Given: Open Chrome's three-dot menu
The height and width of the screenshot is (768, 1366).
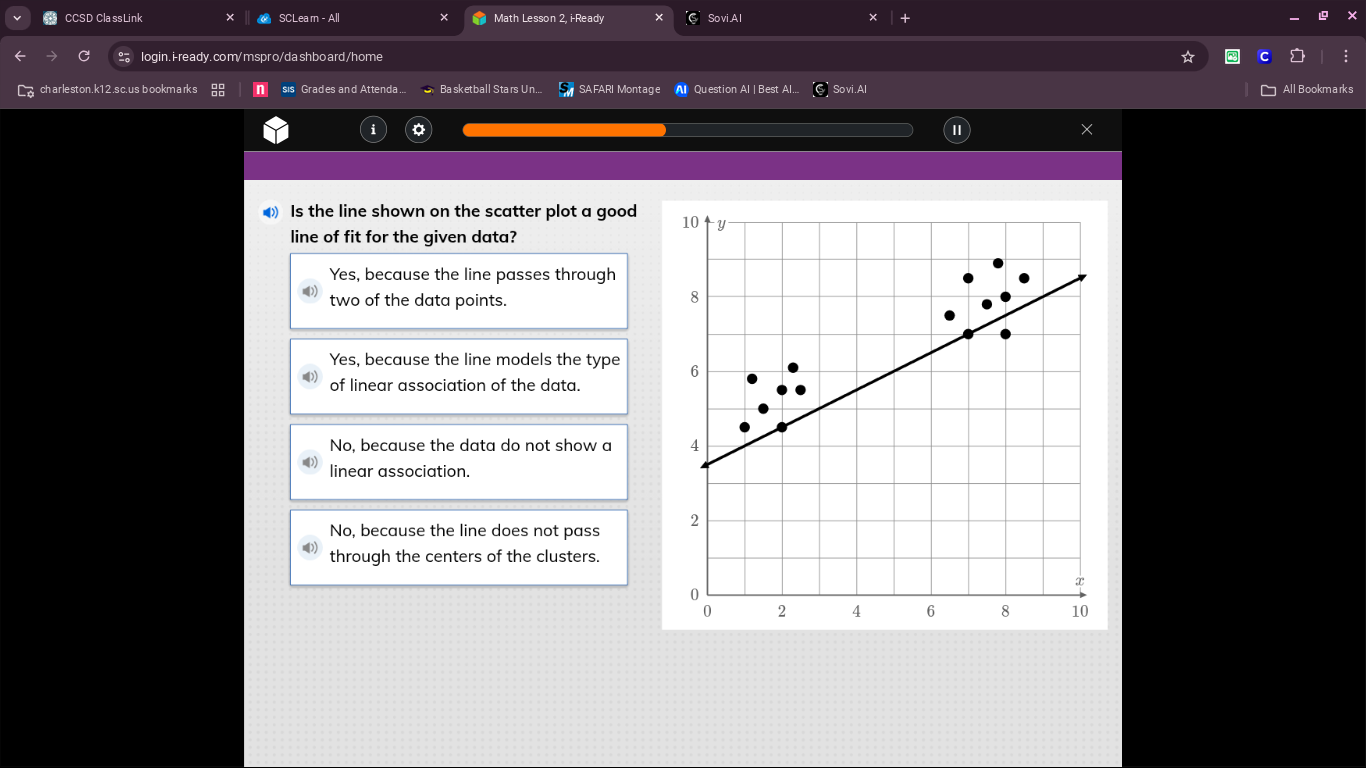Looking at the screenshot, I should [1345, 57].
